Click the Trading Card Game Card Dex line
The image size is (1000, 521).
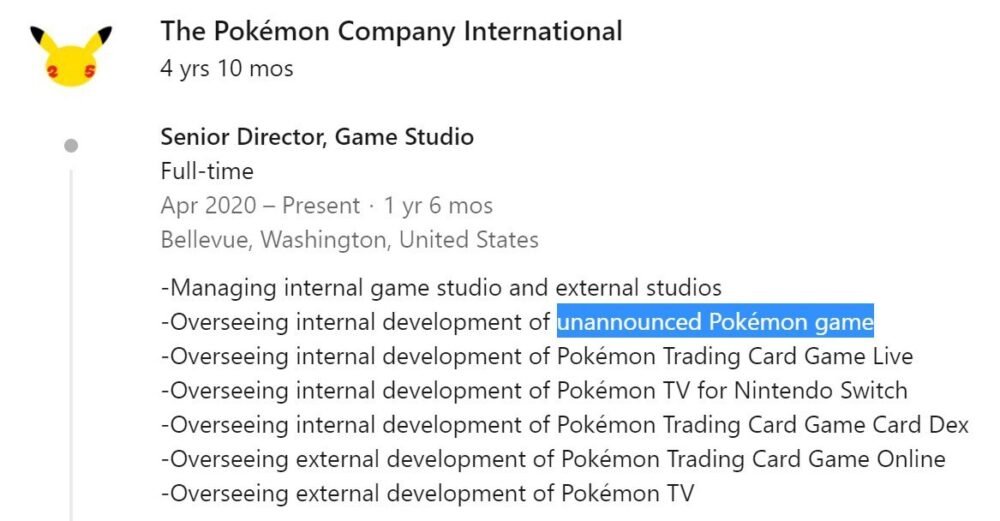(564, 425)
